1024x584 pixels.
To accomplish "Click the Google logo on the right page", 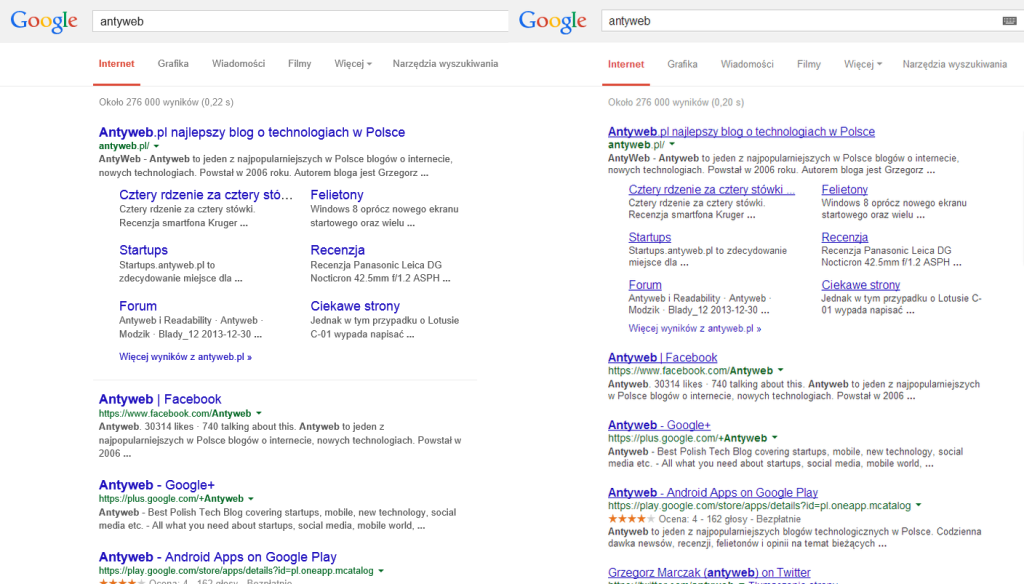I will pyautogui.click(x=552, y=21).
